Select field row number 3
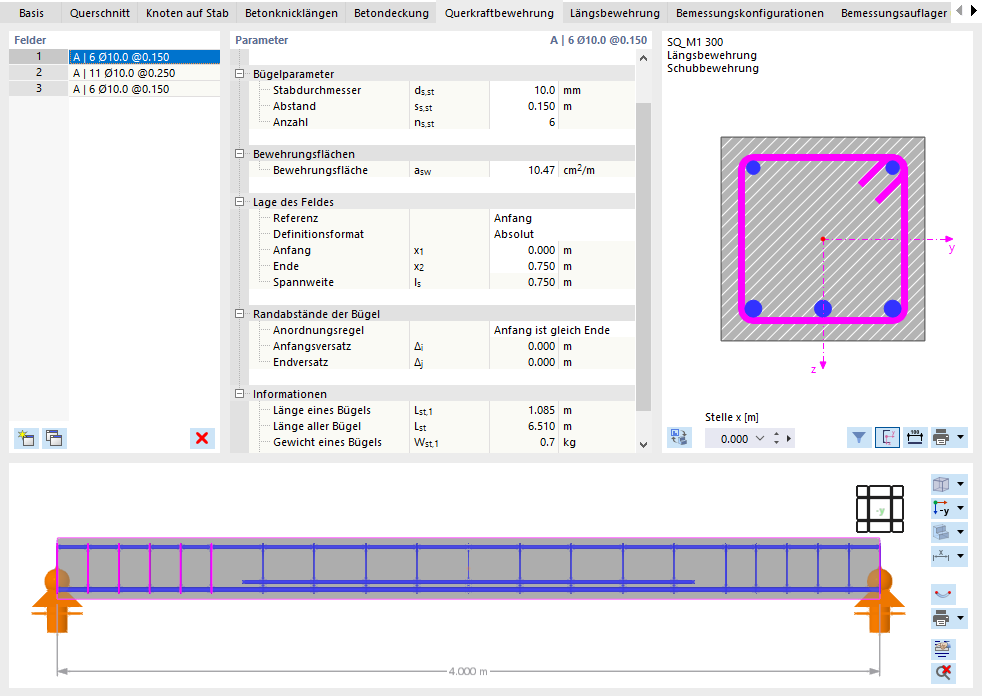The height and width of the screenshot is (696, 982). coord(38,88)
